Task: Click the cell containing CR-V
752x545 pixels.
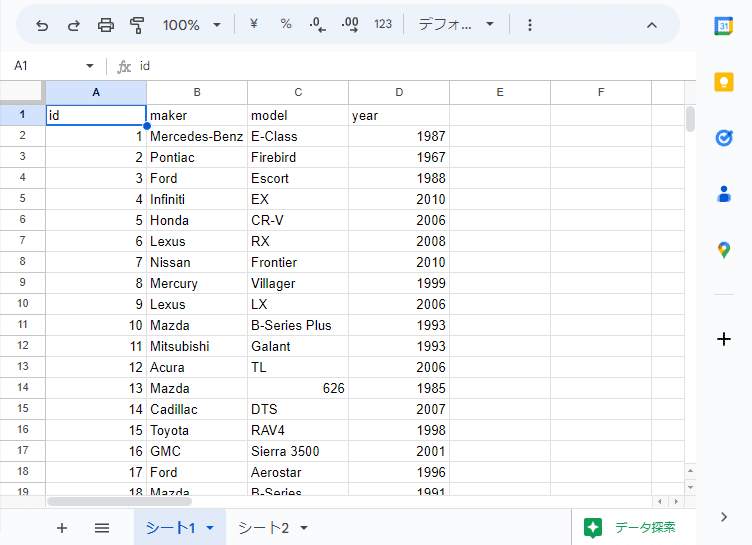Action: click(x=298, y=220)
